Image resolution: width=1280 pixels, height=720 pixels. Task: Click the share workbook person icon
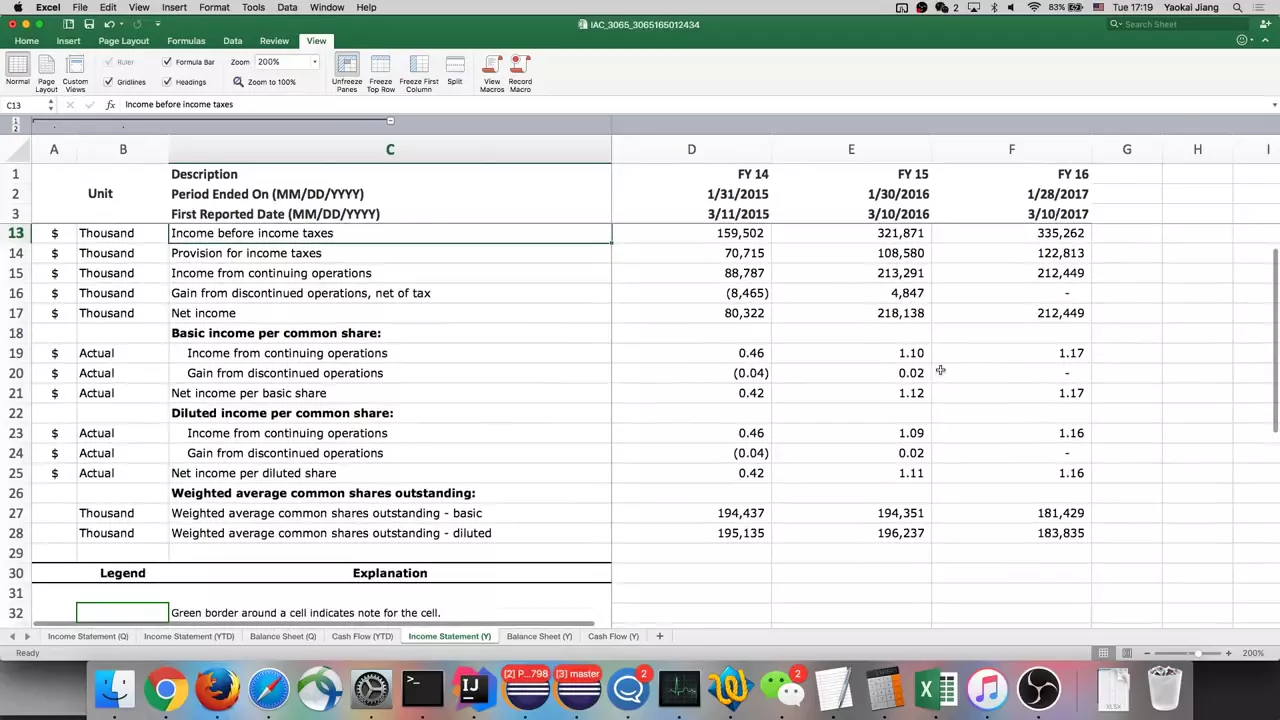pos(1265,24)
